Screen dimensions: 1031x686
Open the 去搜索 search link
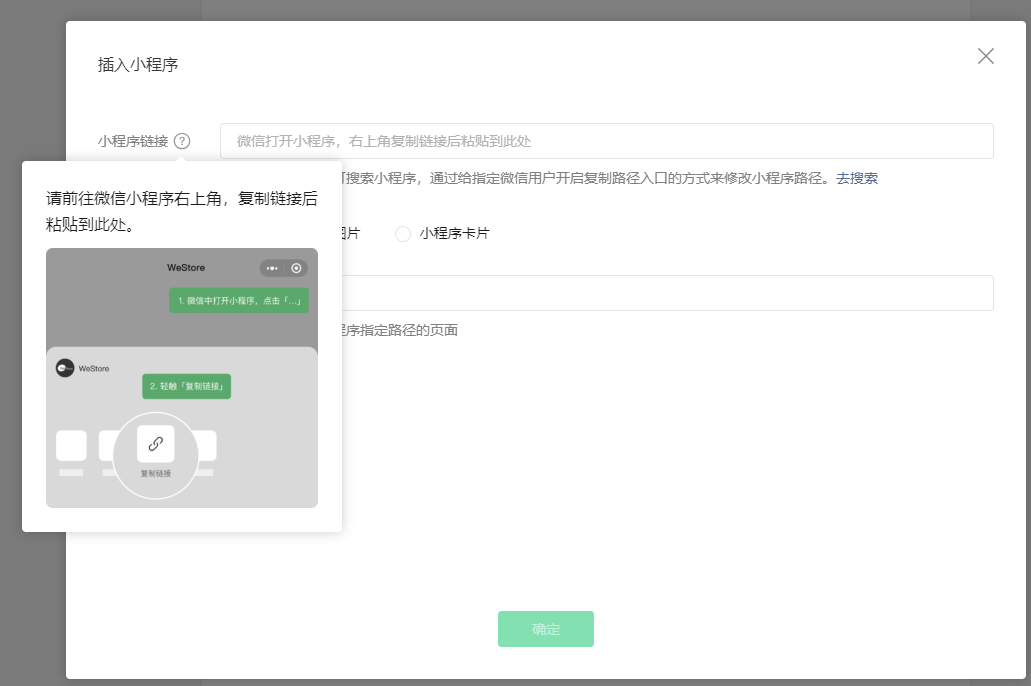point(857,178)
